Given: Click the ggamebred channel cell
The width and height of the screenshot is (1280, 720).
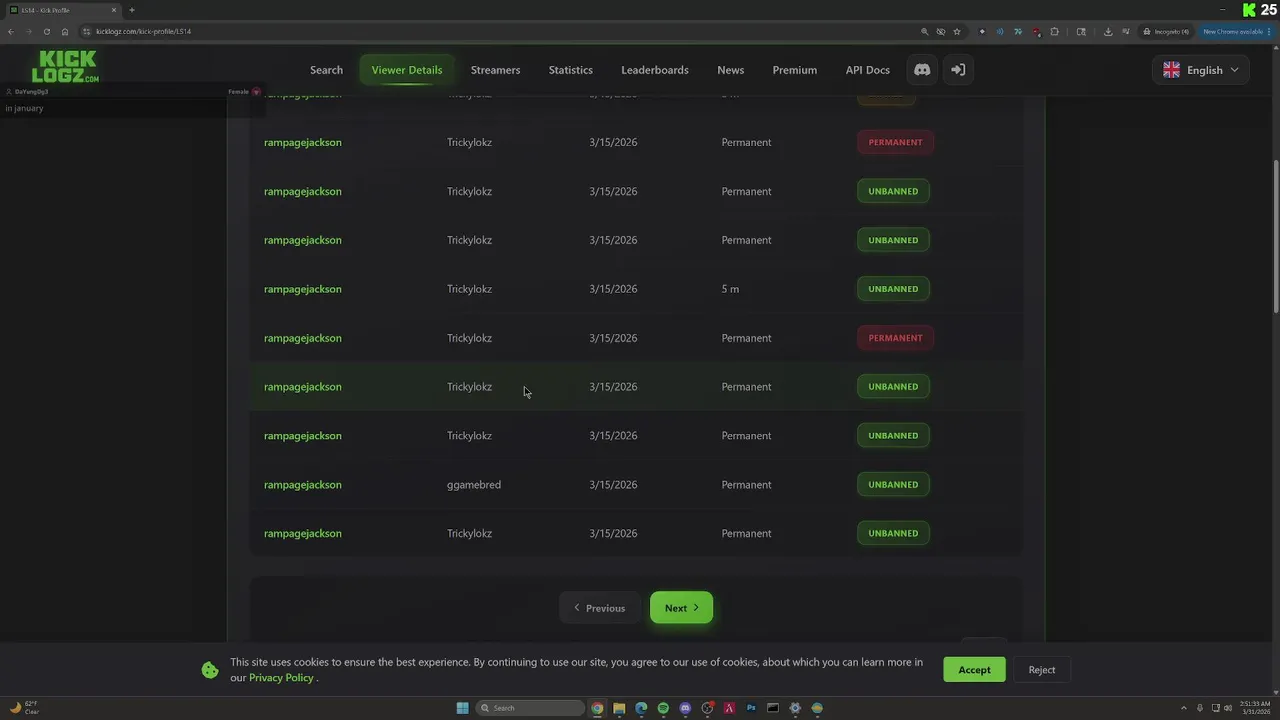Looking at the screenshot, I should coord(474,485).
